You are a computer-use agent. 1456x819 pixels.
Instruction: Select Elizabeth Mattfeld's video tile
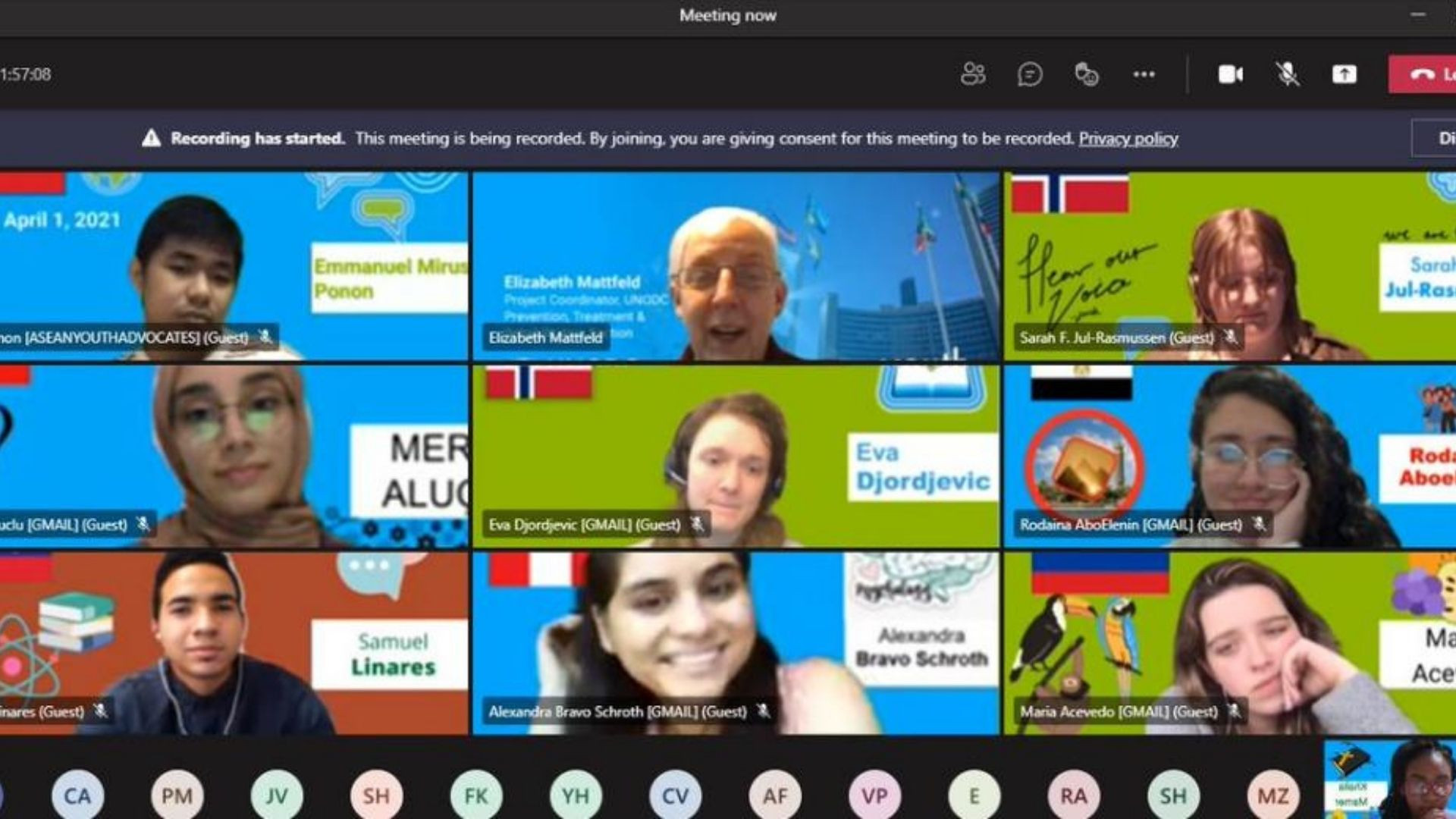[x=736, y=265]
